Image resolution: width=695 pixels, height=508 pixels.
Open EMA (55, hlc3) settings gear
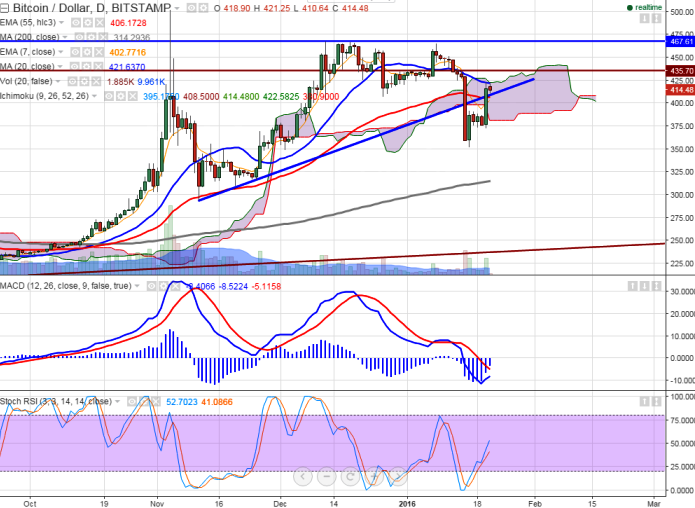pos(88,23)
